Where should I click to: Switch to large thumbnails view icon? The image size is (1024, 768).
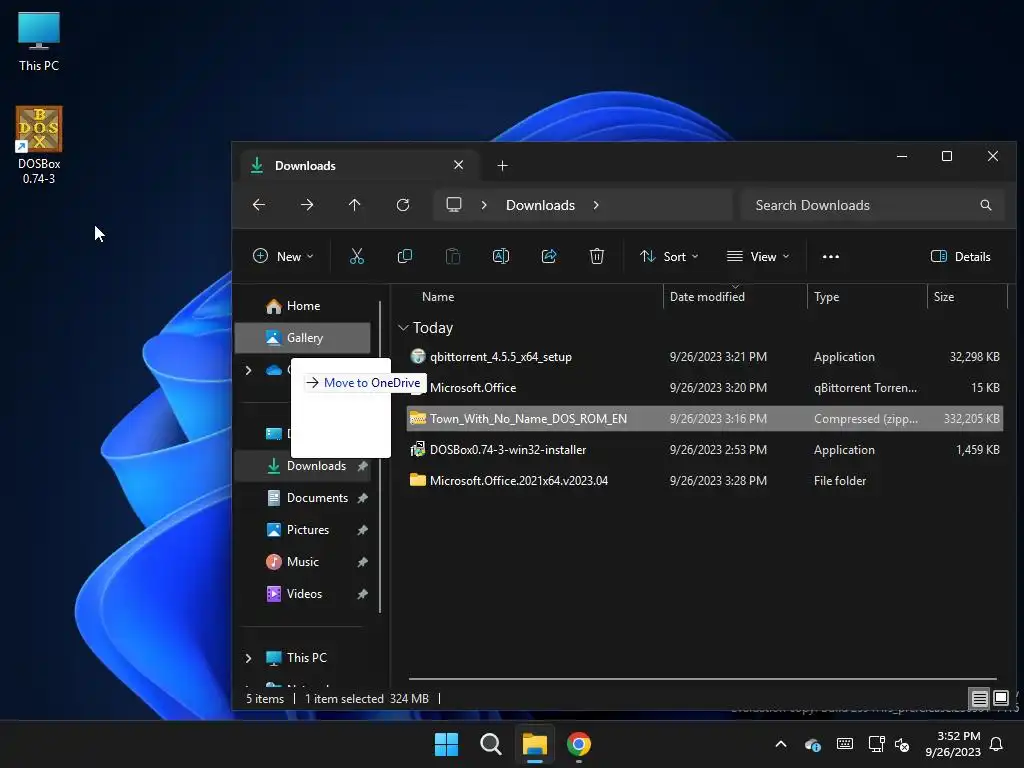pos(1000,699)
